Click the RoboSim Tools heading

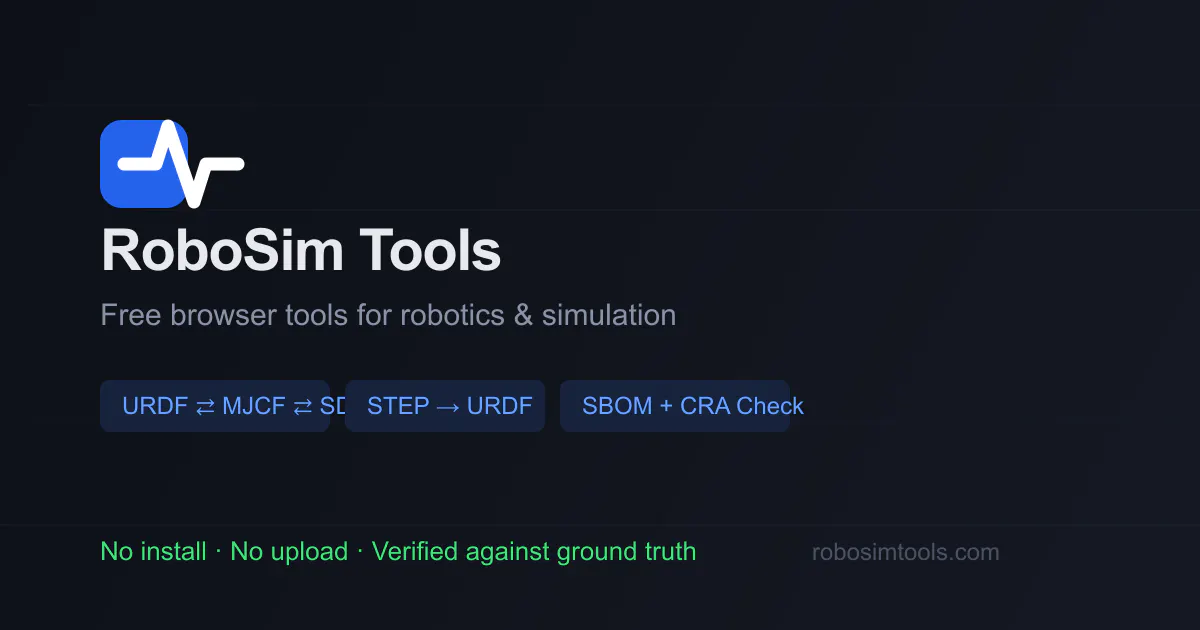click(301, 251)
